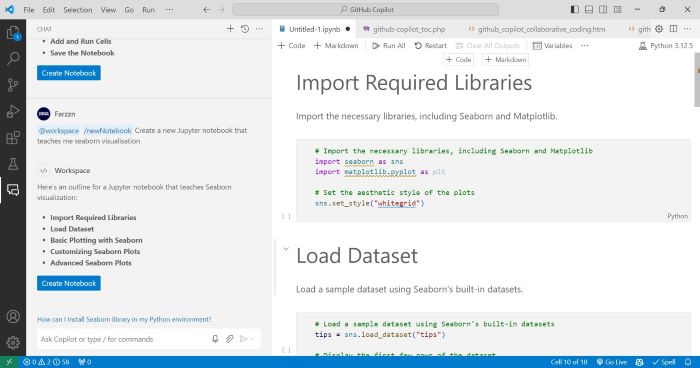700x368 pixels.
Task: Open the Edit menu
Action: [x=49, y=9]
